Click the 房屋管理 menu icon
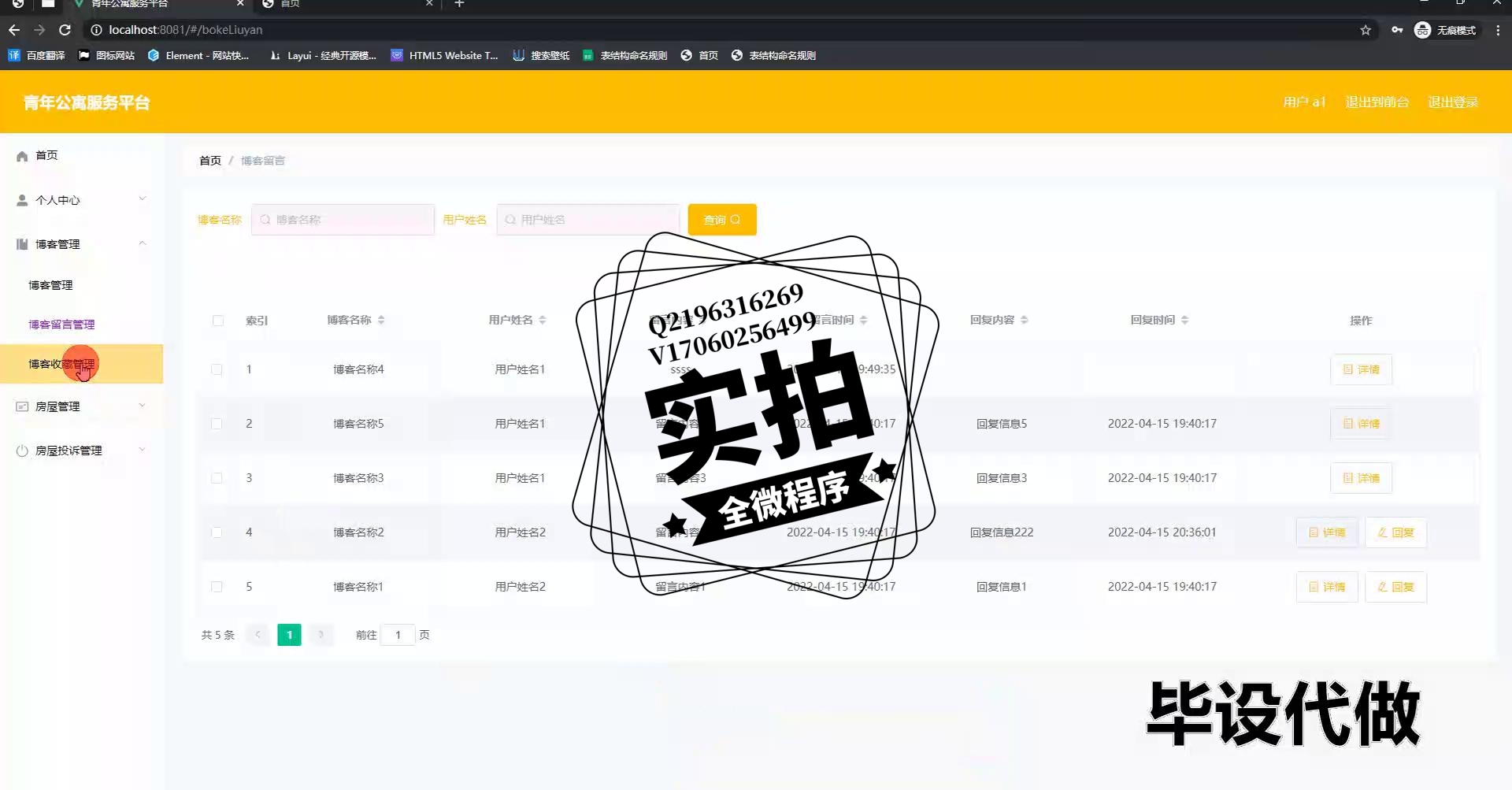 (22, 406)
